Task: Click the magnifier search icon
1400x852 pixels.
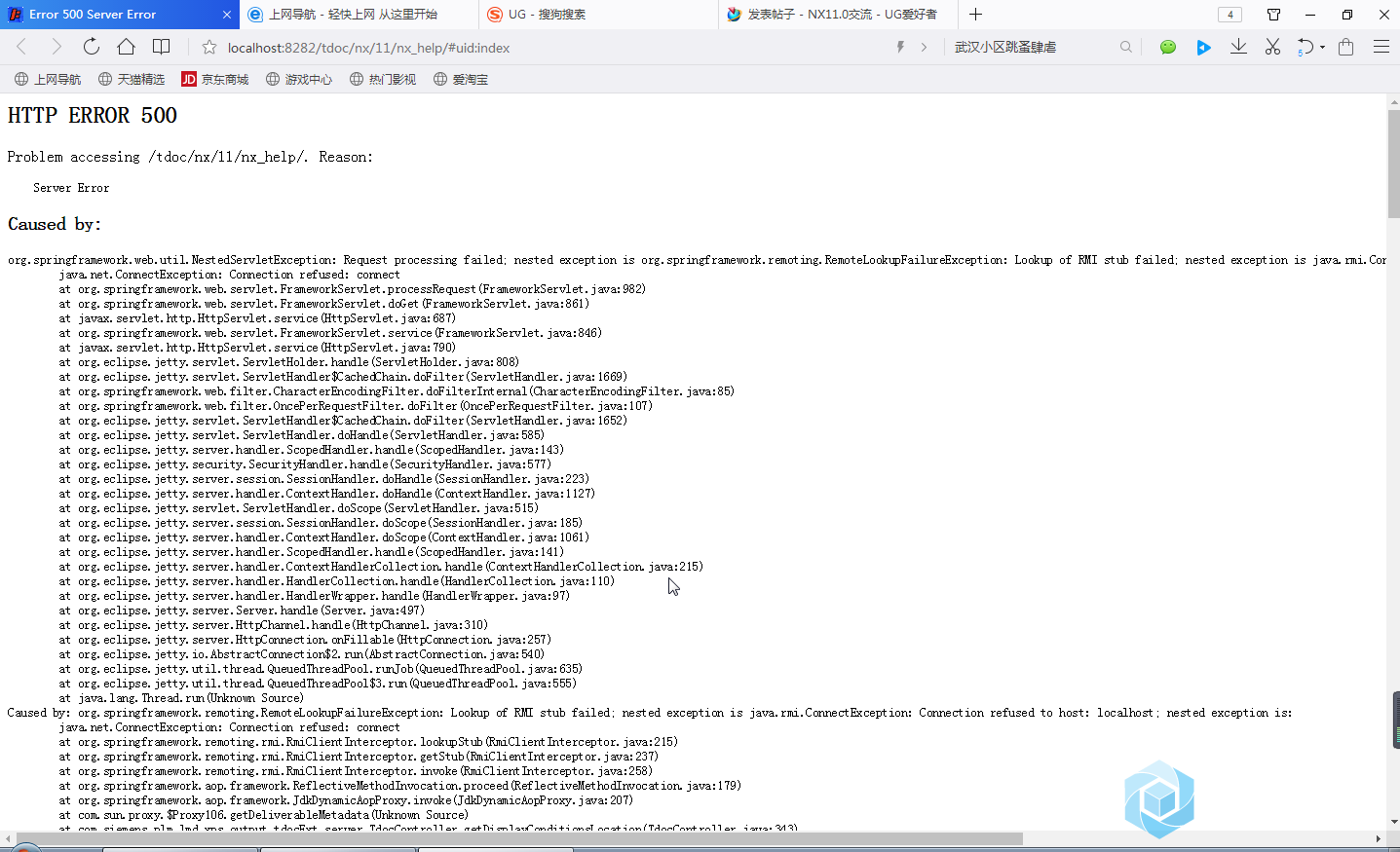Action: click(x=1126, y=47)
